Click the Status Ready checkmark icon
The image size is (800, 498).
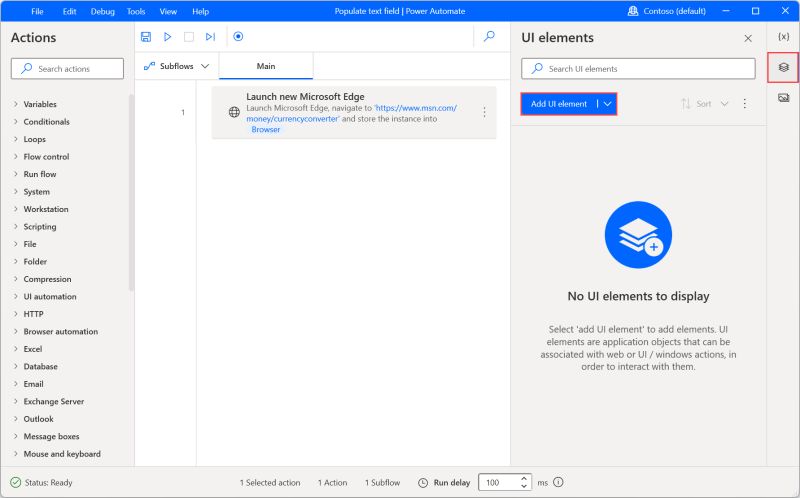pos(16,482)
